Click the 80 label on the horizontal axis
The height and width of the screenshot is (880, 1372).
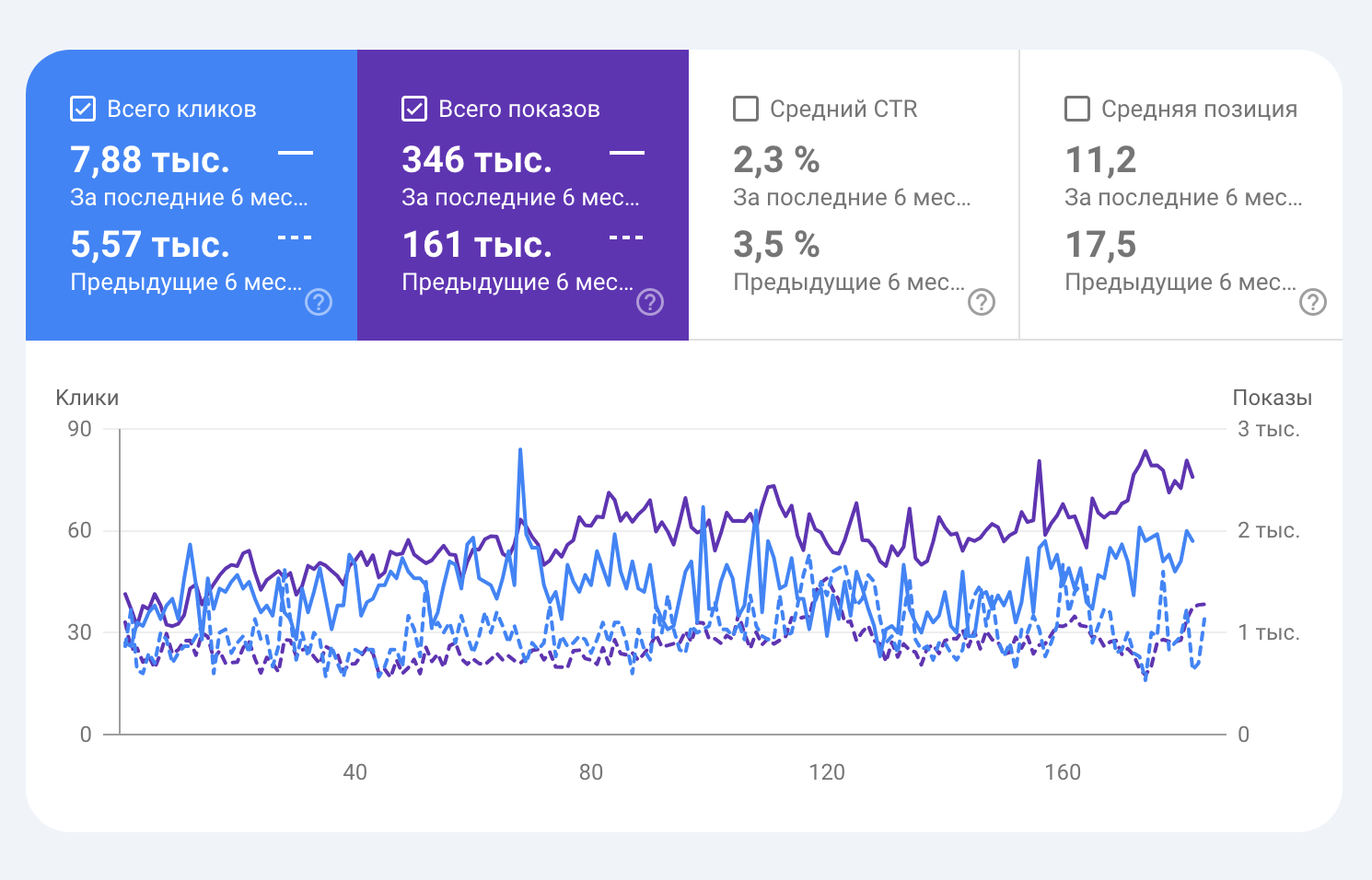tap(591, 772)
